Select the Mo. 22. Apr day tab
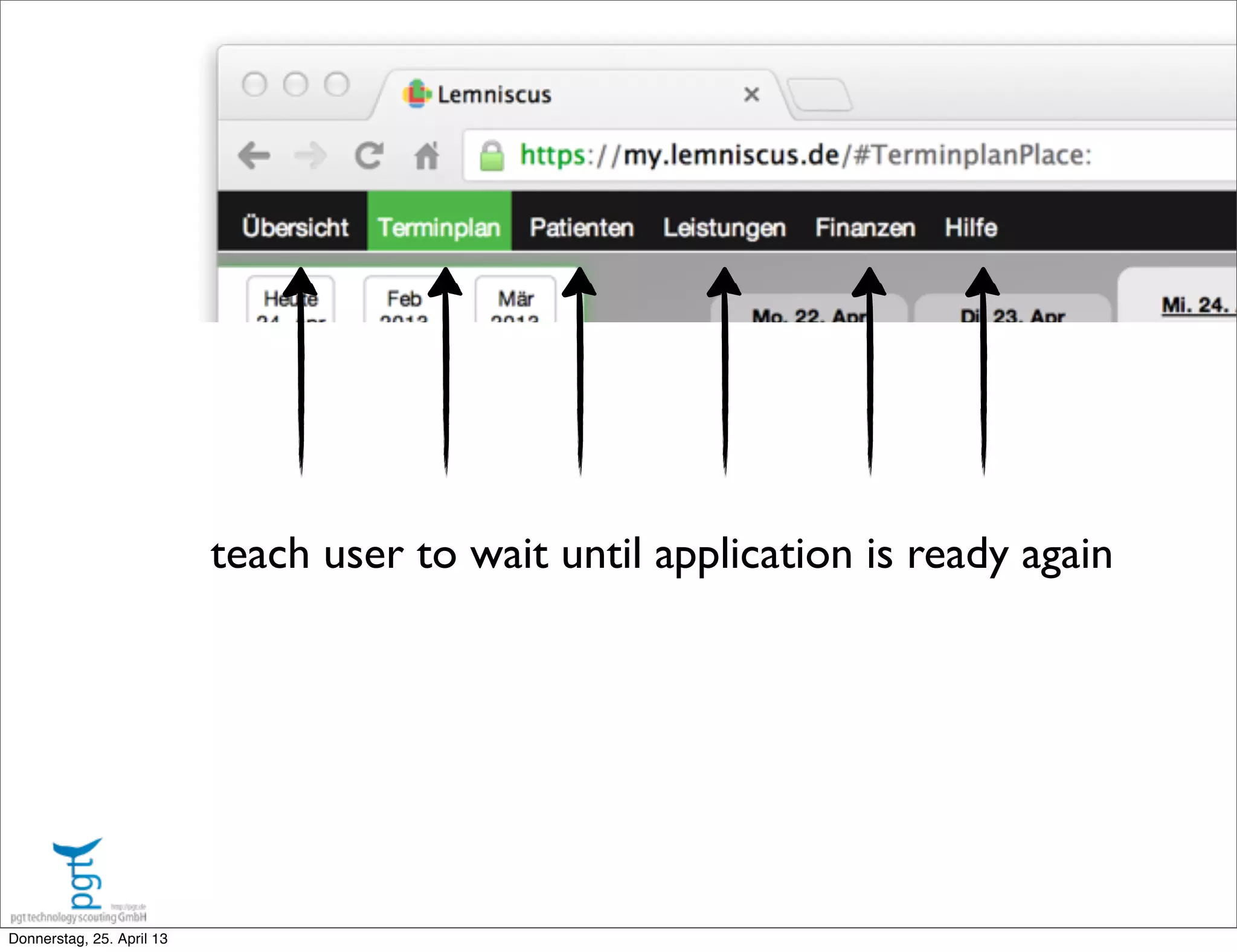The width and height of the screenshot is (1237, 952). pyautogui.click(x=809, y=308)
